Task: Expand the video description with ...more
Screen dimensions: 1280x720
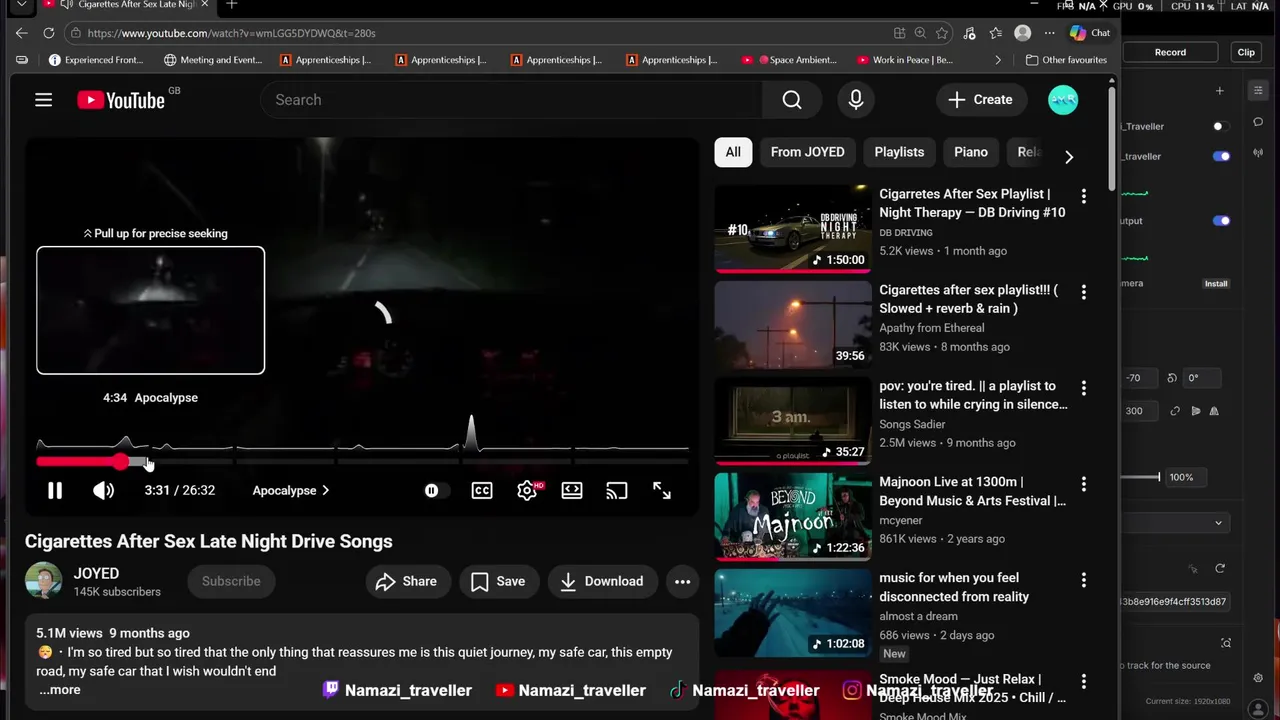Action: (60, 690)
